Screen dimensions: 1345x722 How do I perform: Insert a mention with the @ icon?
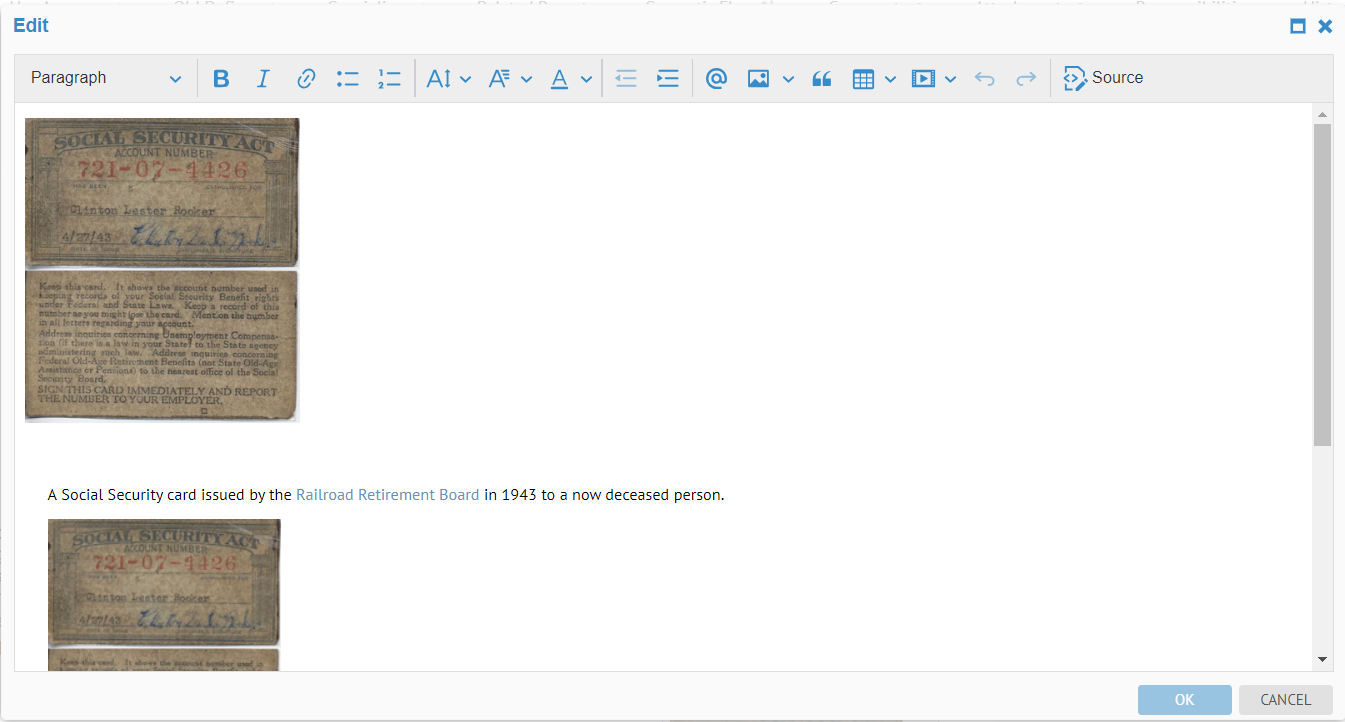[716, 79]
